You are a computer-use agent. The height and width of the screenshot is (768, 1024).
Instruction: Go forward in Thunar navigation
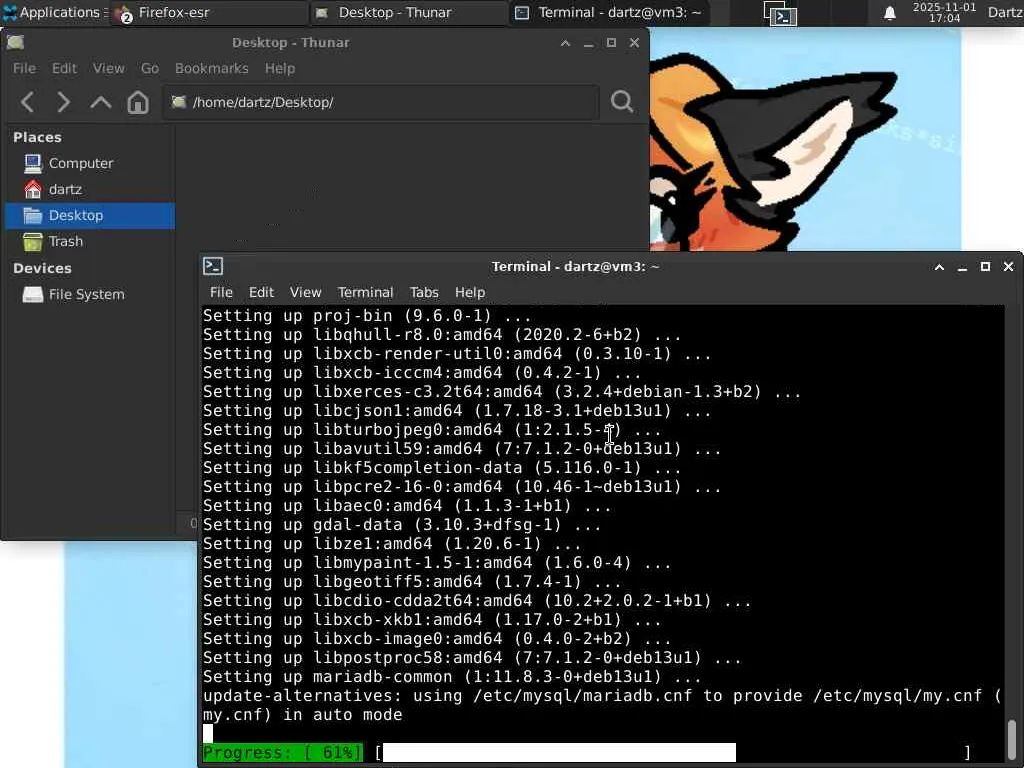point(63,103)
